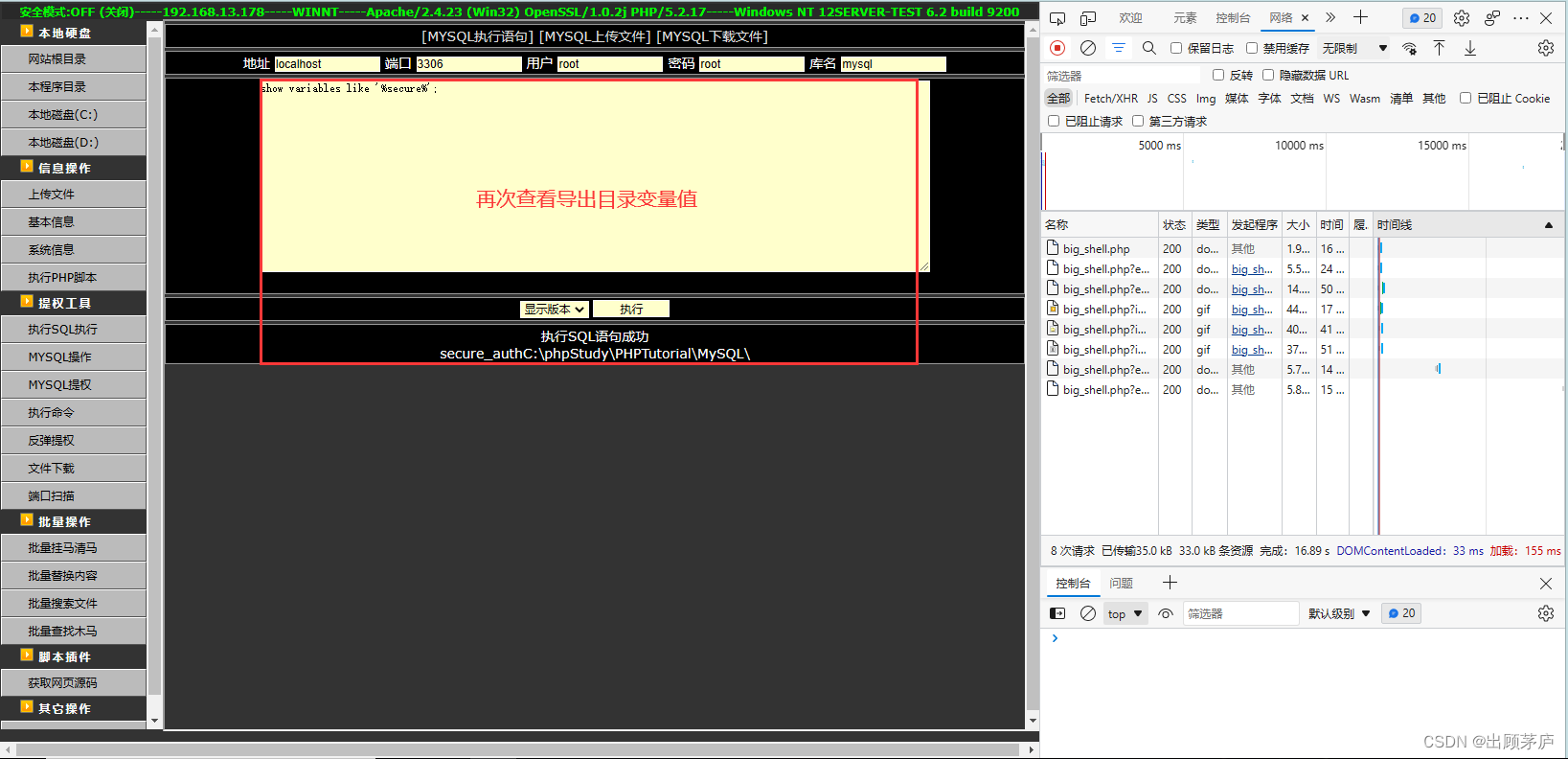Enable the 禁用缓存 checkbox

pyautogui.click(x=1252, y=48)
